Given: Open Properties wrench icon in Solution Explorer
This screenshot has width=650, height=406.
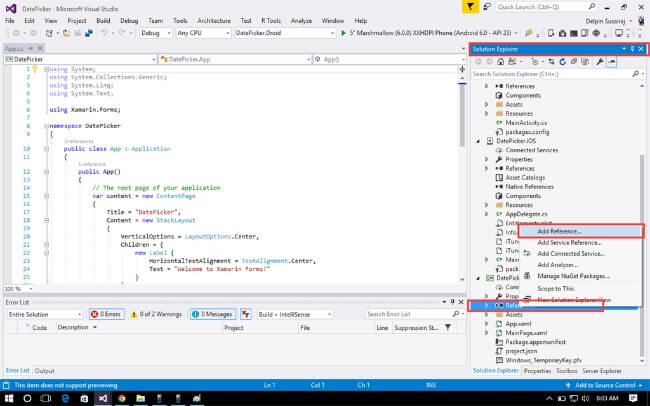Looking at the screenshot, I should 598,61.
